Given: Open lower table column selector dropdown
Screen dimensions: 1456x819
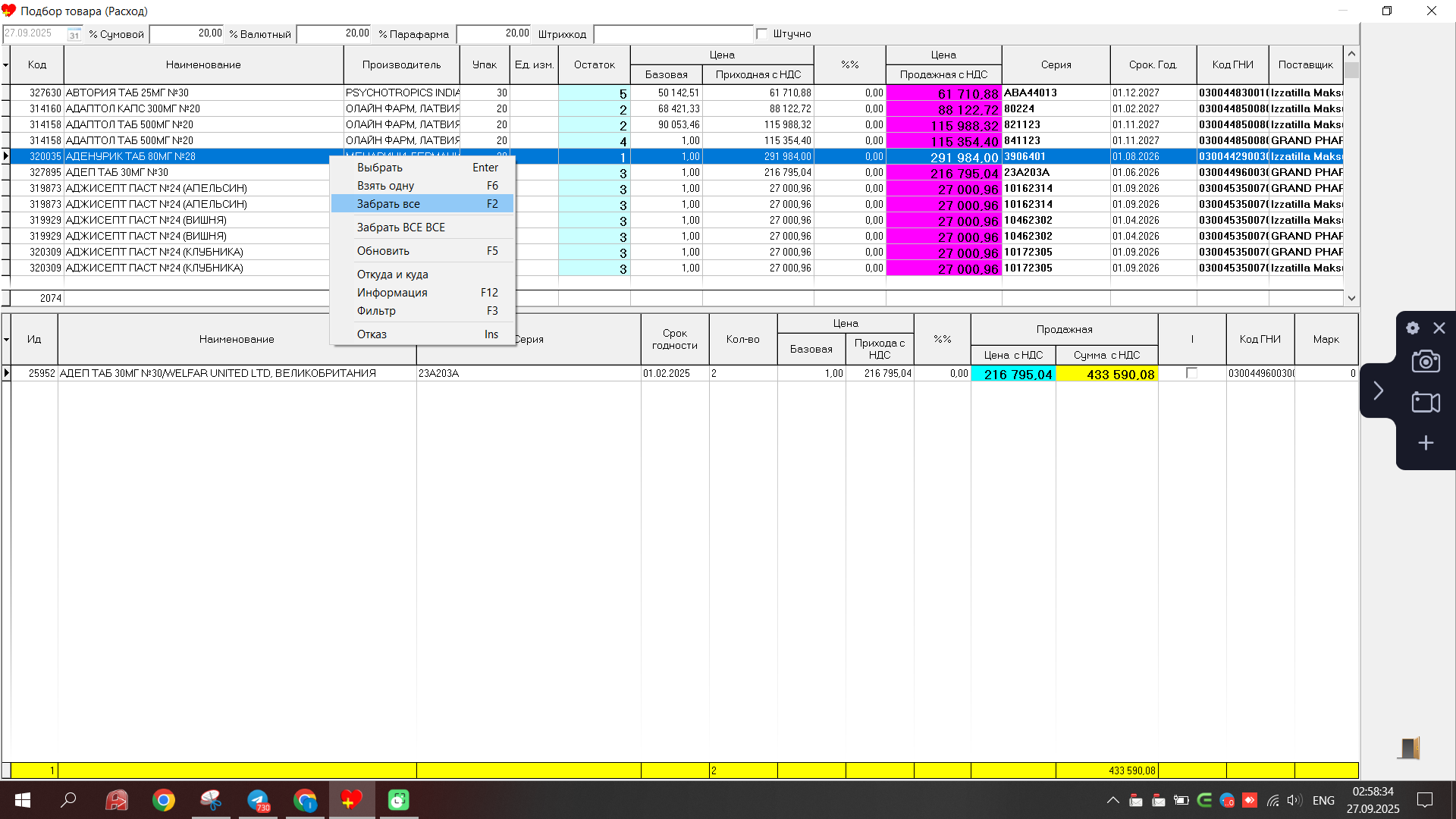Looking at the screenshot, I should [6, 339].
